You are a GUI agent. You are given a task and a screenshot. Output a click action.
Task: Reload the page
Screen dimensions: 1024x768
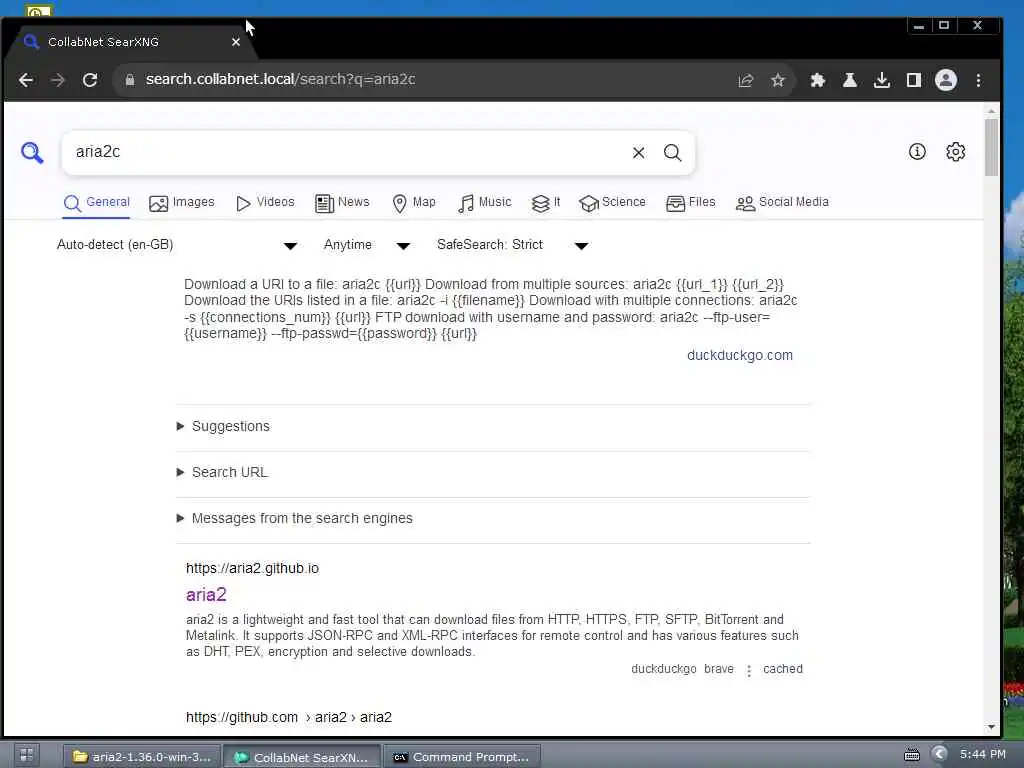click(90, 80)
